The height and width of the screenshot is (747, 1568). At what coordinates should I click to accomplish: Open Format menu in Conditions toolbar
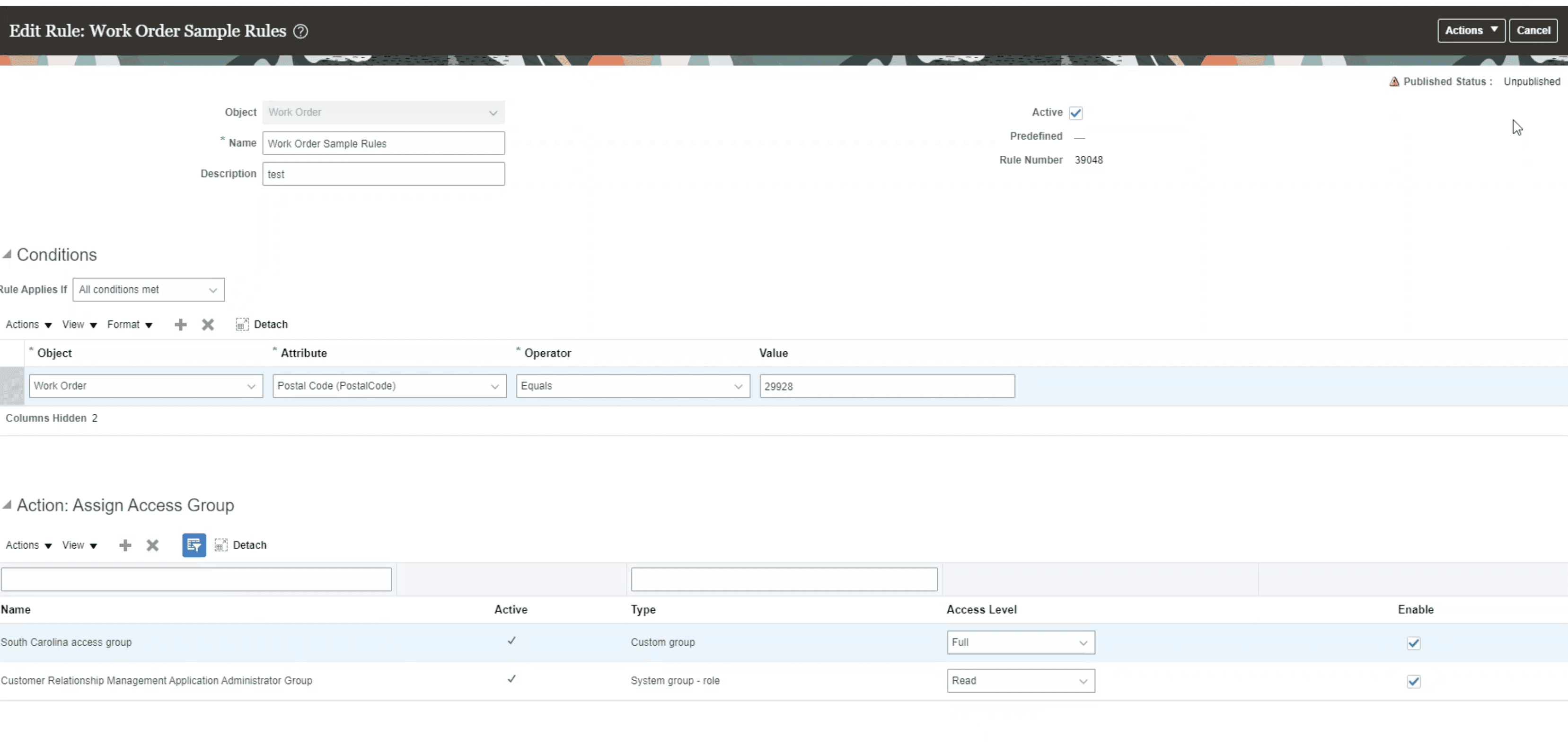[129, 324]
